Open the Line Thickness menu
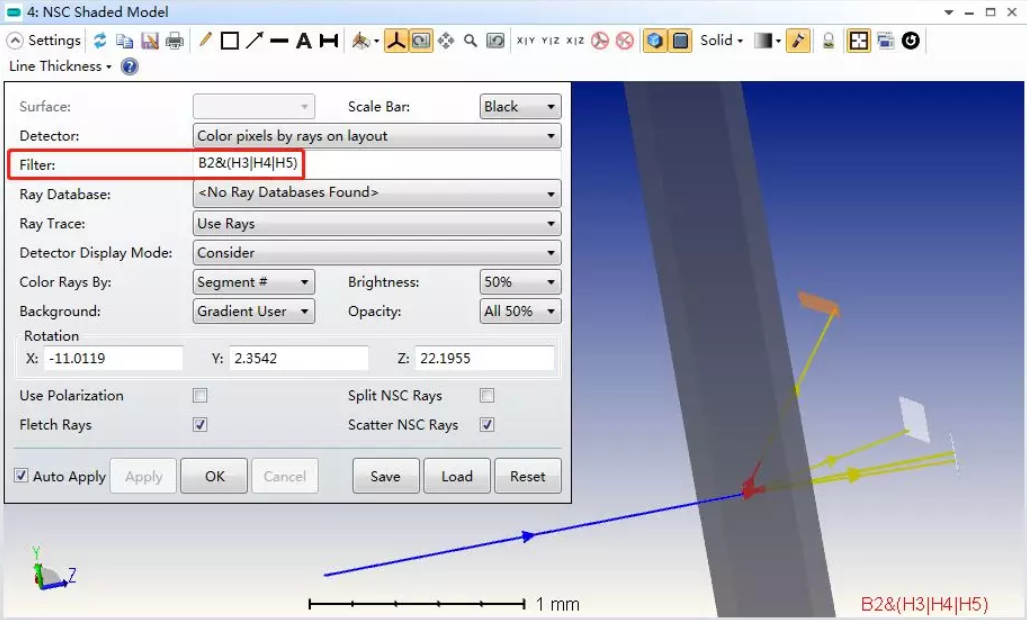1027x620 pixels. tap(60, 67)
